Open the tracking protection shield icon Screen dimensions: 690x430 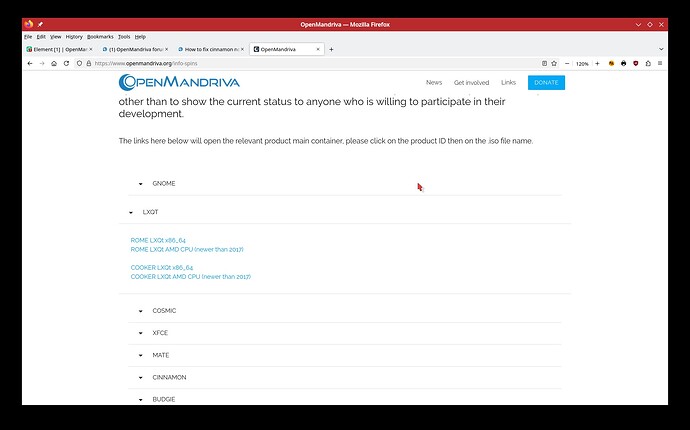coord(79,63)
